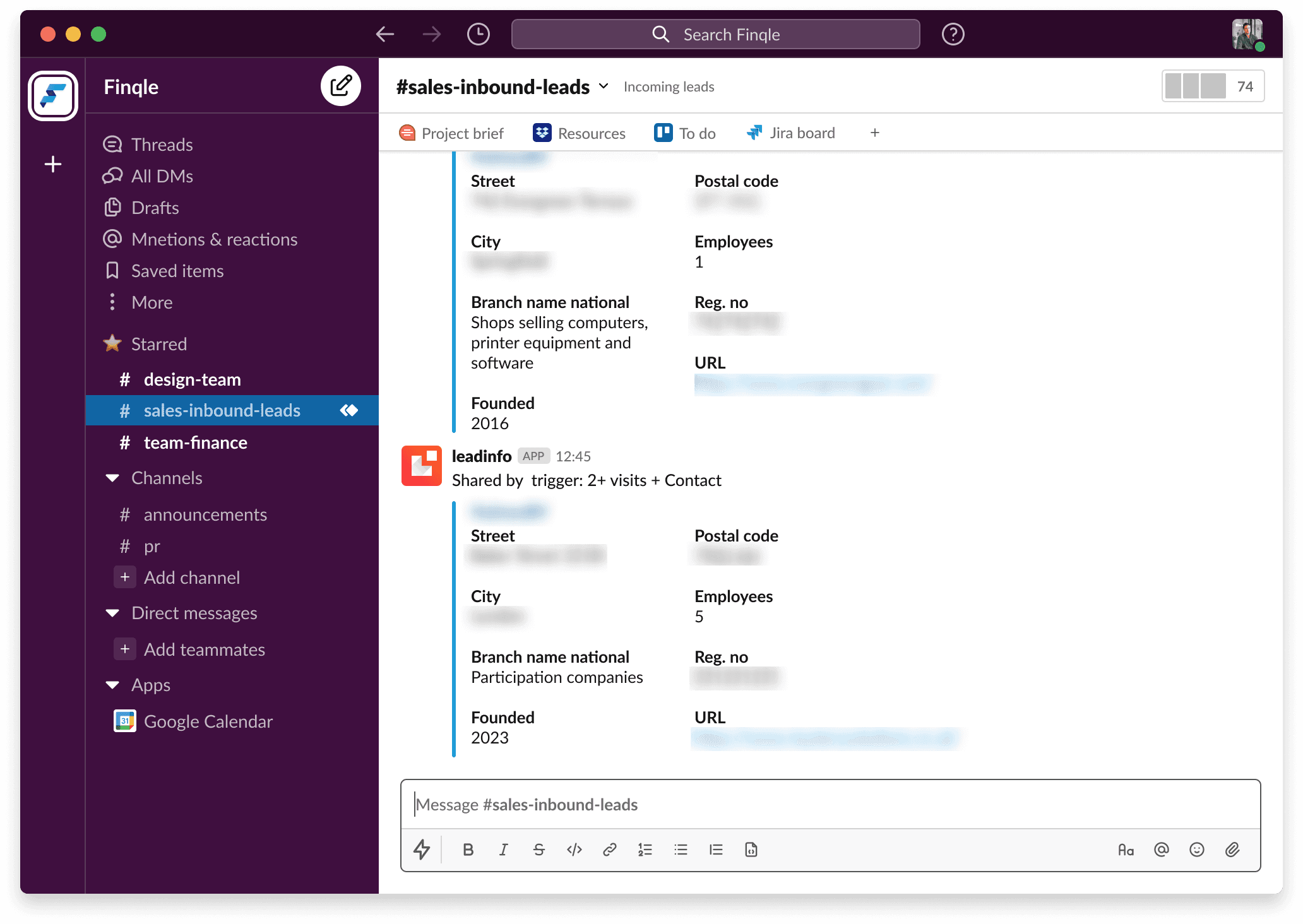The width and height of the screenshot is (1303, 924).
Task: Open the emoji picker in composer
Action: pyautogui.click(x=1196, y=850)
